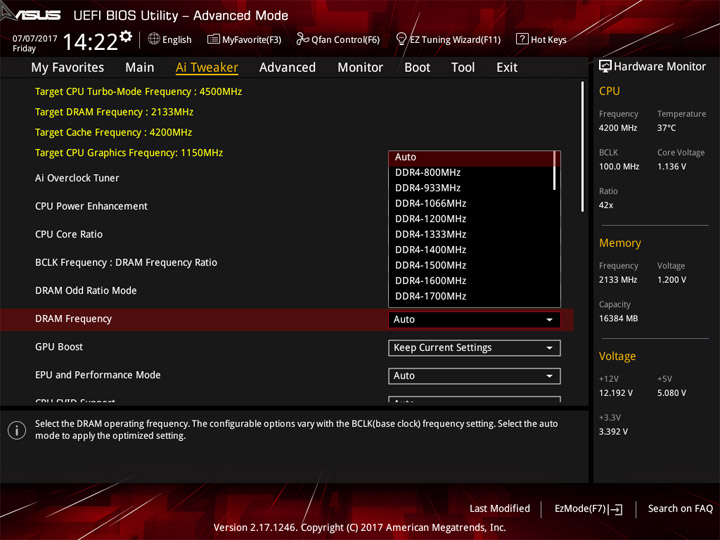Choose DDR4-800MHz option
720x540 pixels.
tap(428, 173)
